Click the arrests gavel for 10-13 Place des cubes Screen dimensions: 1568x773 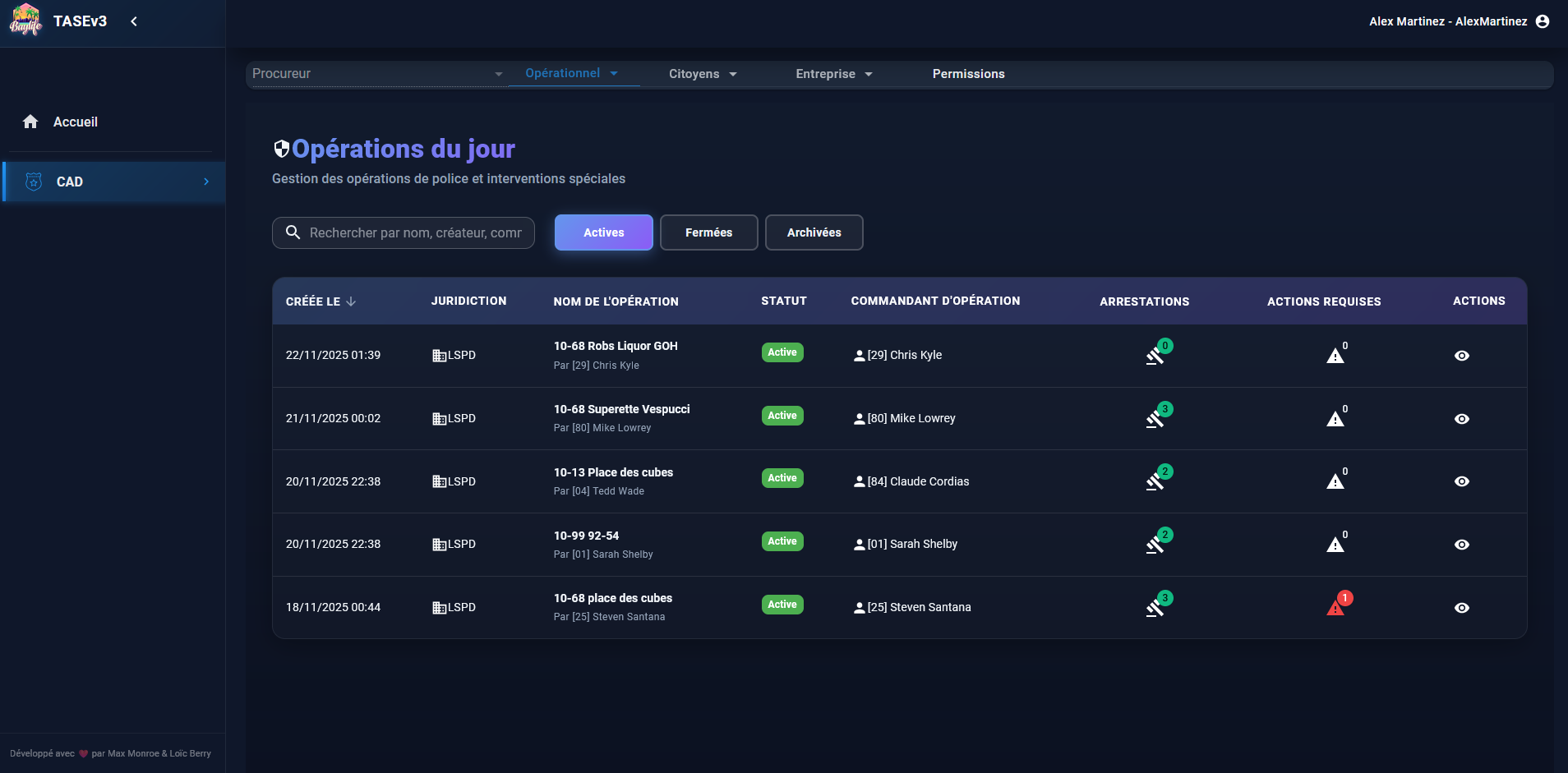pos(1155,481)
